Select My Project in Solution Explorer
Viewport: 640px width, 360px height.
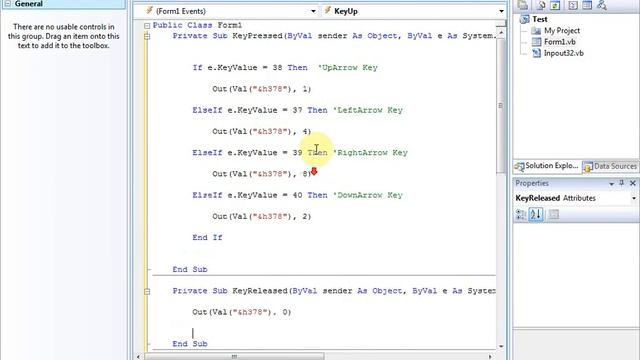(562, 31)
